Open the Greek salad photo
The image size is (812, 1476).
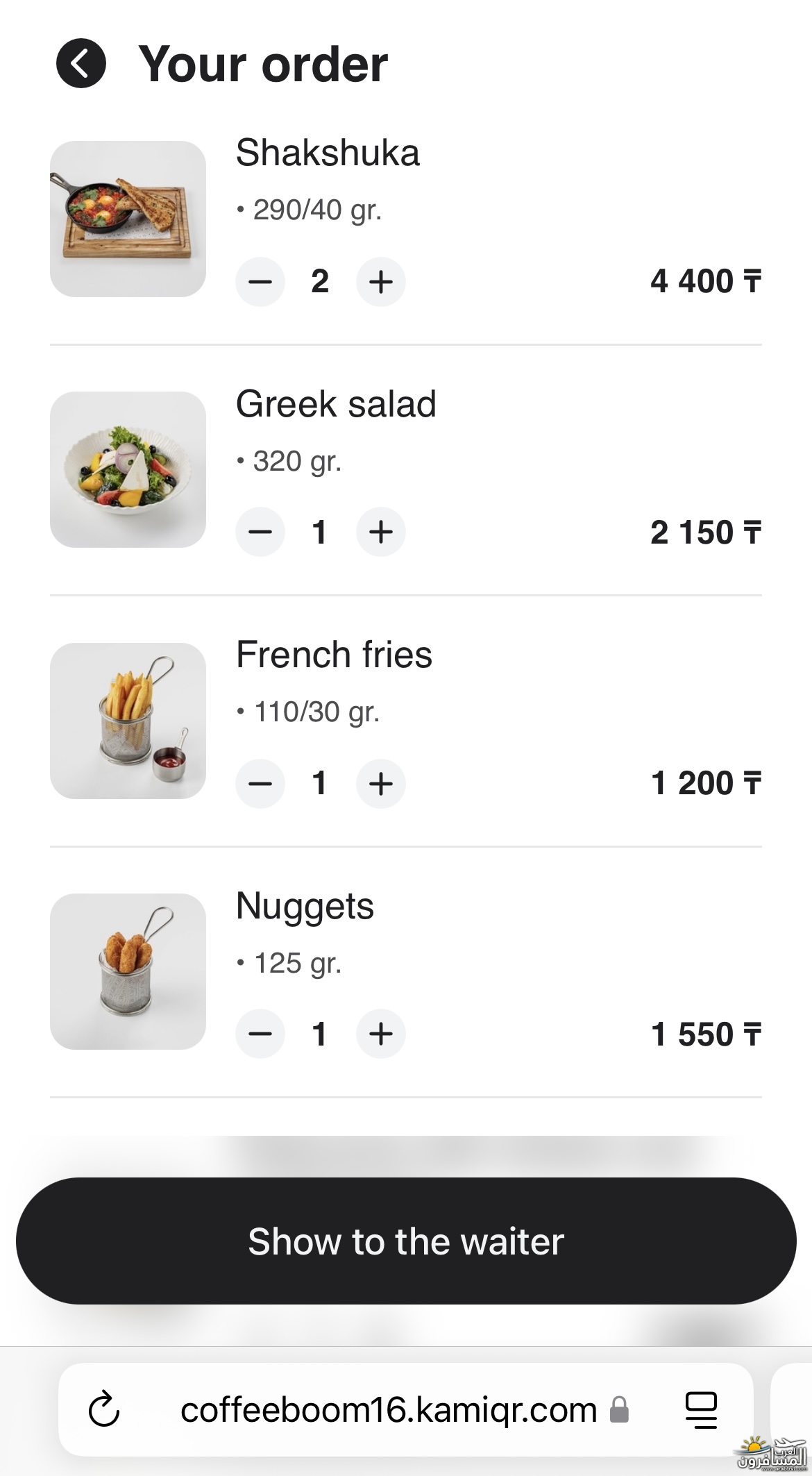pyautogui.click(x=128, y=469)
